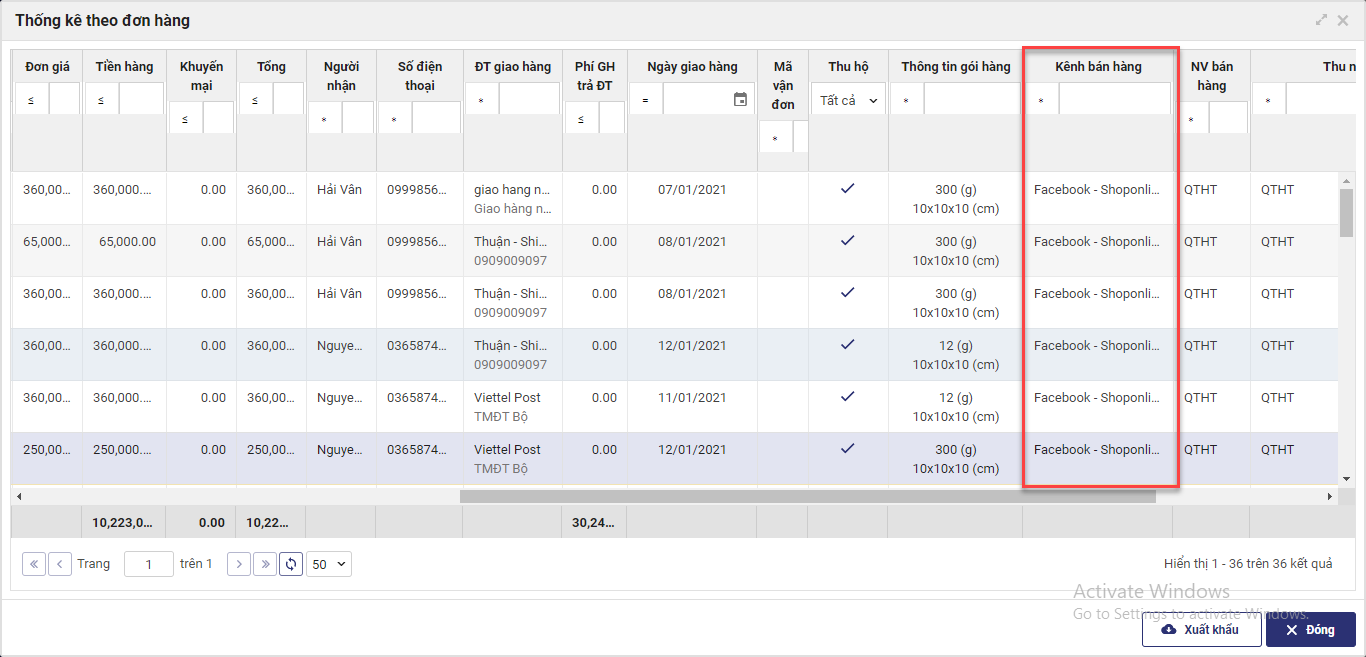Click the Xuất khẩu export button
The height and width of the screenshot is (657, 1366).
(1201, 630)
